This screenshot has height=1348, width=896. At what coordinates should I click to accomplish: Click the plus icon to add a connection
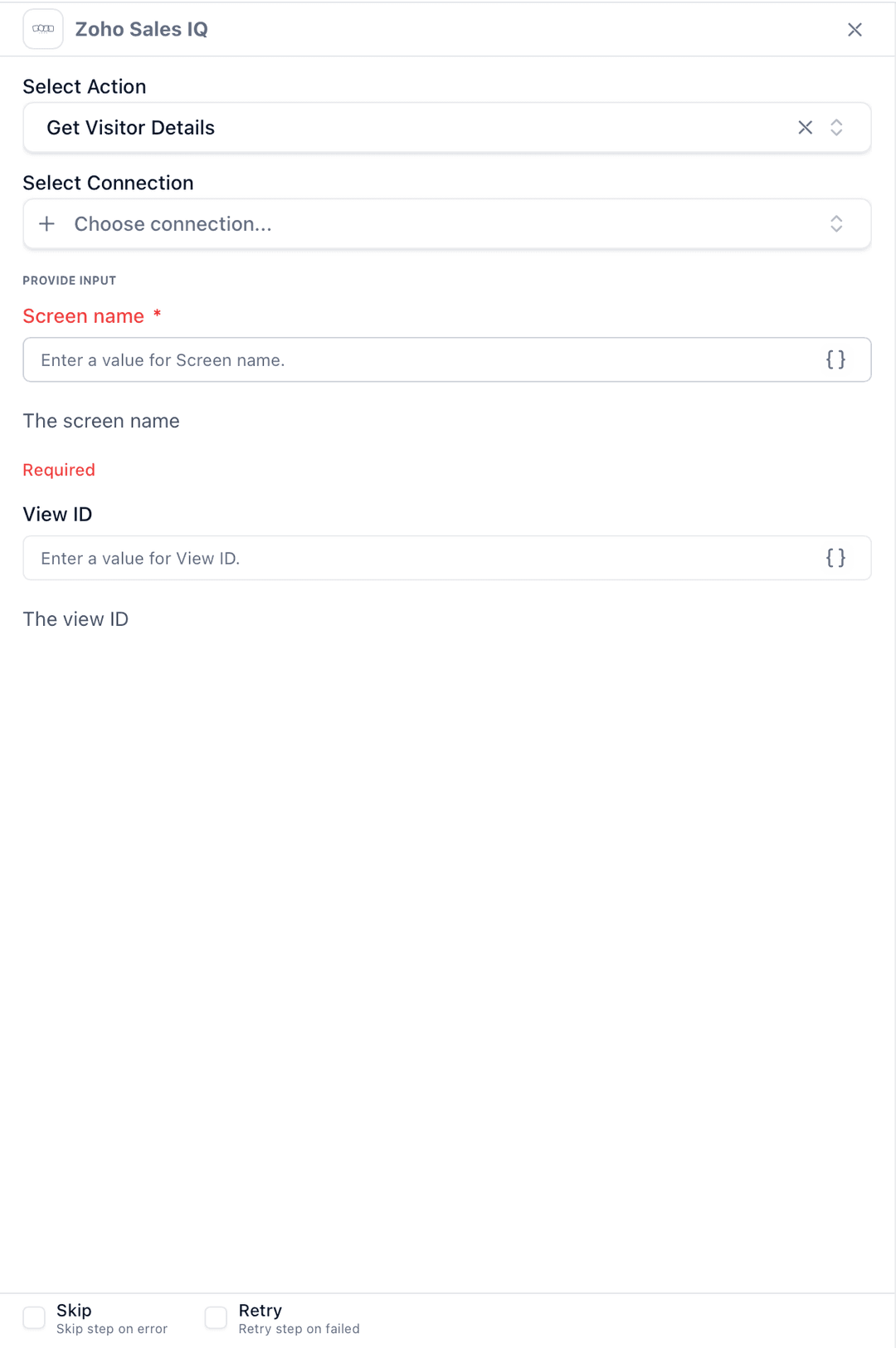[47, 223]
